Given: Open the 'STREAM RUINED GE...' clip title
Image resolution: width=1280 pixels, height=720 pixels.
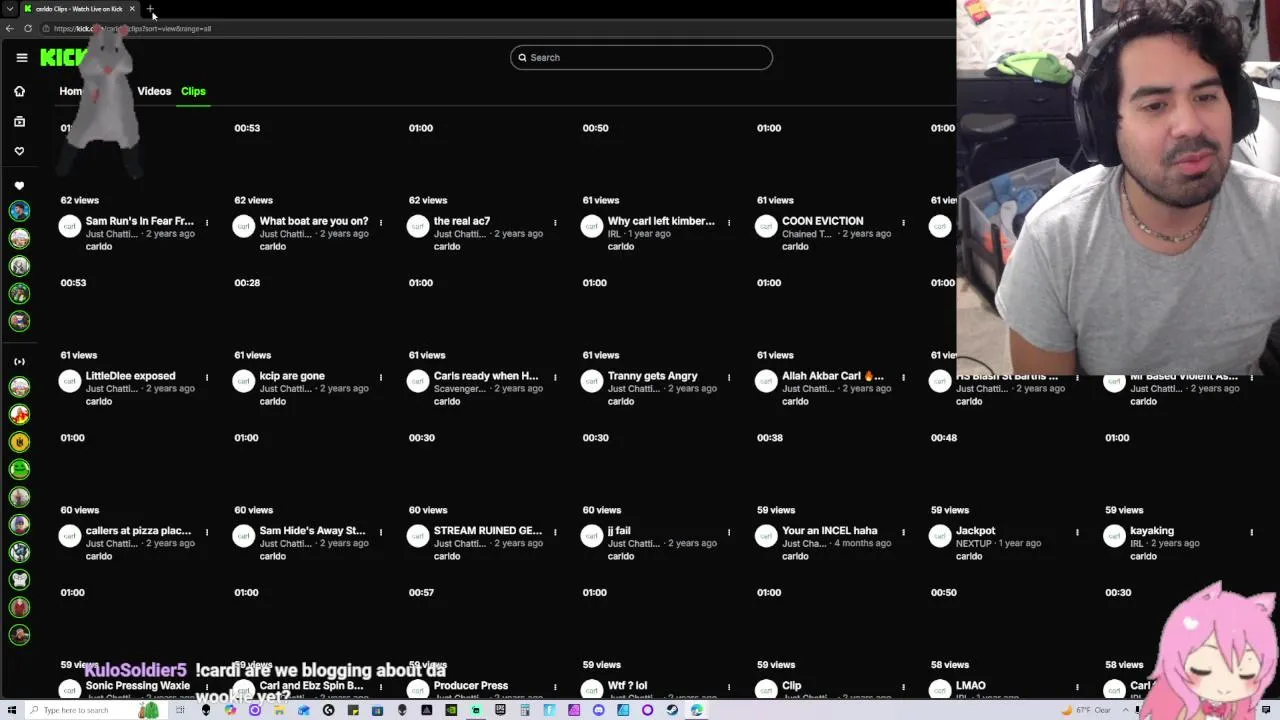Looking at the screenshot, I should (488, 531).
